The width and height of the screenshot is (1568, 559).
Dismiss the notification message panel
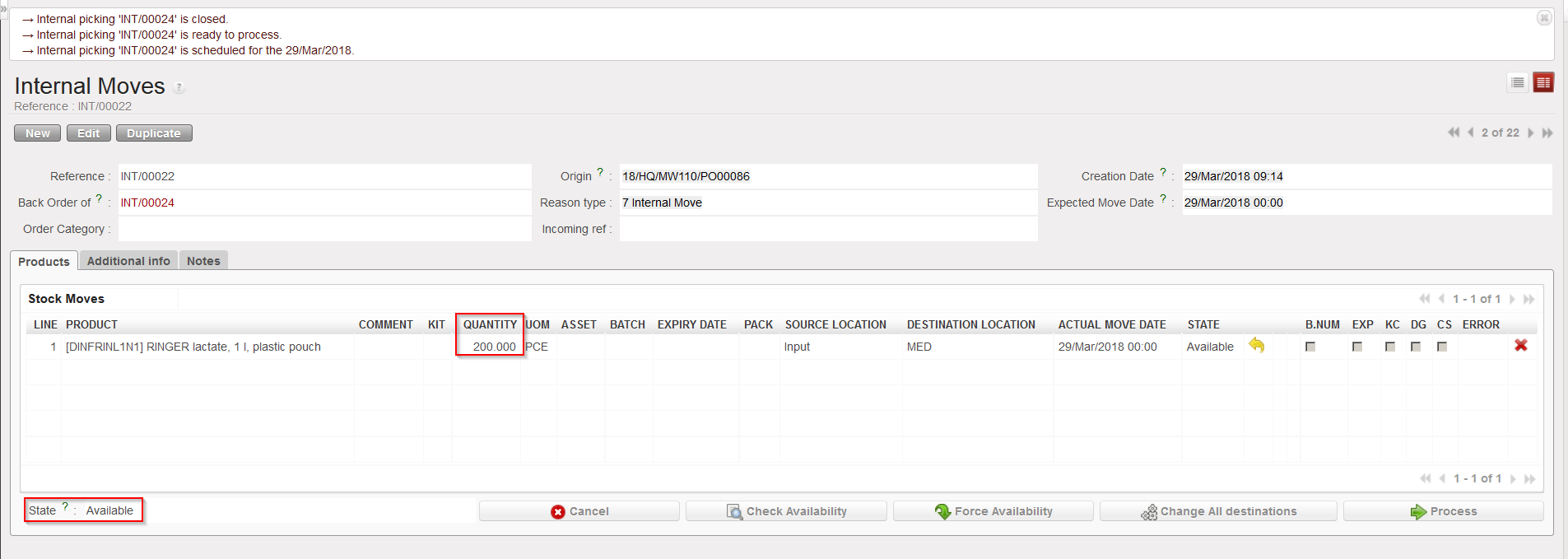[x=1544, y=18]
